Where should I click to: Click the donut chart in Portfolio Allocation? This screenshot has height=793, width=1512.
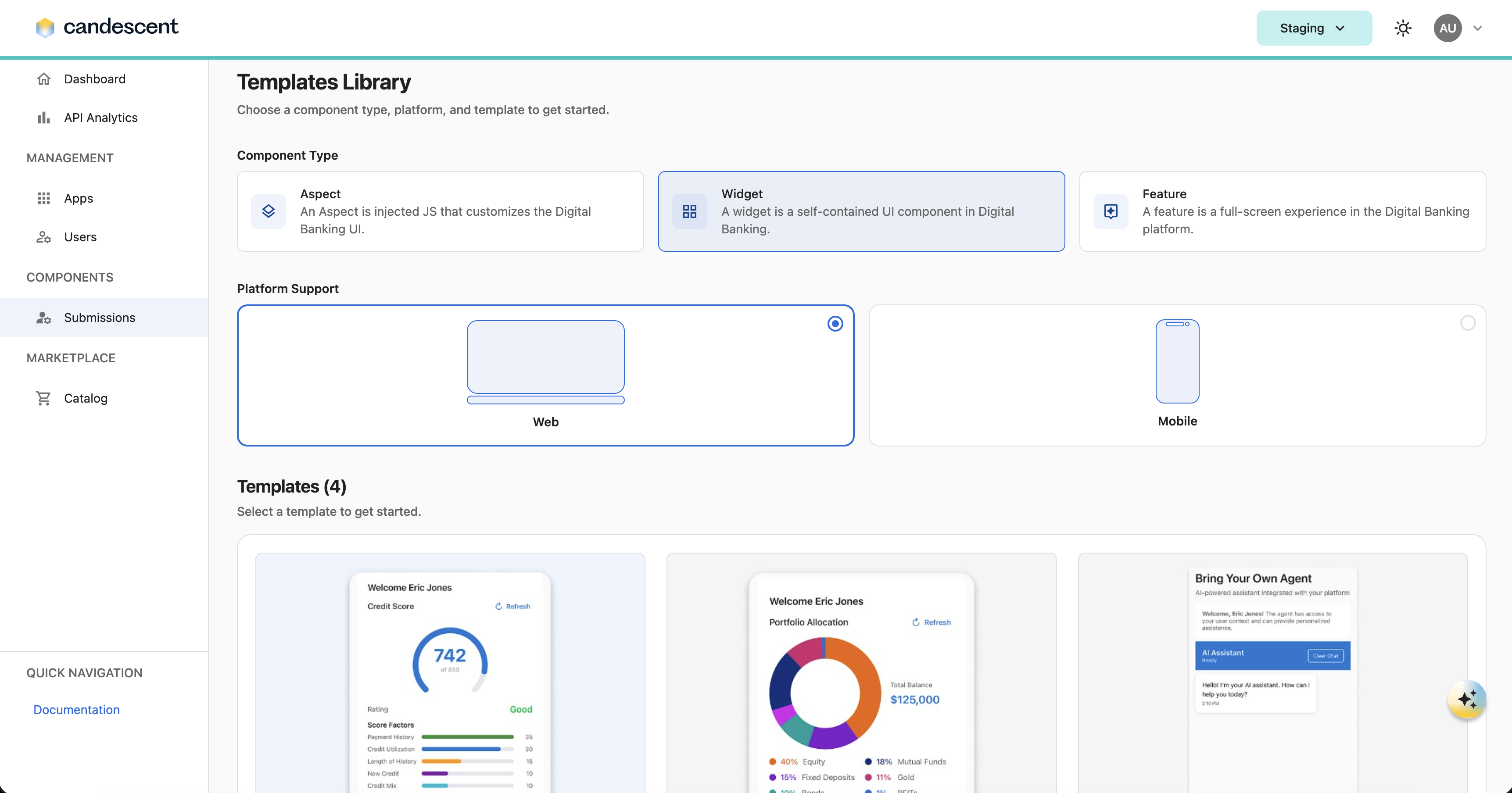coord(825,693)
